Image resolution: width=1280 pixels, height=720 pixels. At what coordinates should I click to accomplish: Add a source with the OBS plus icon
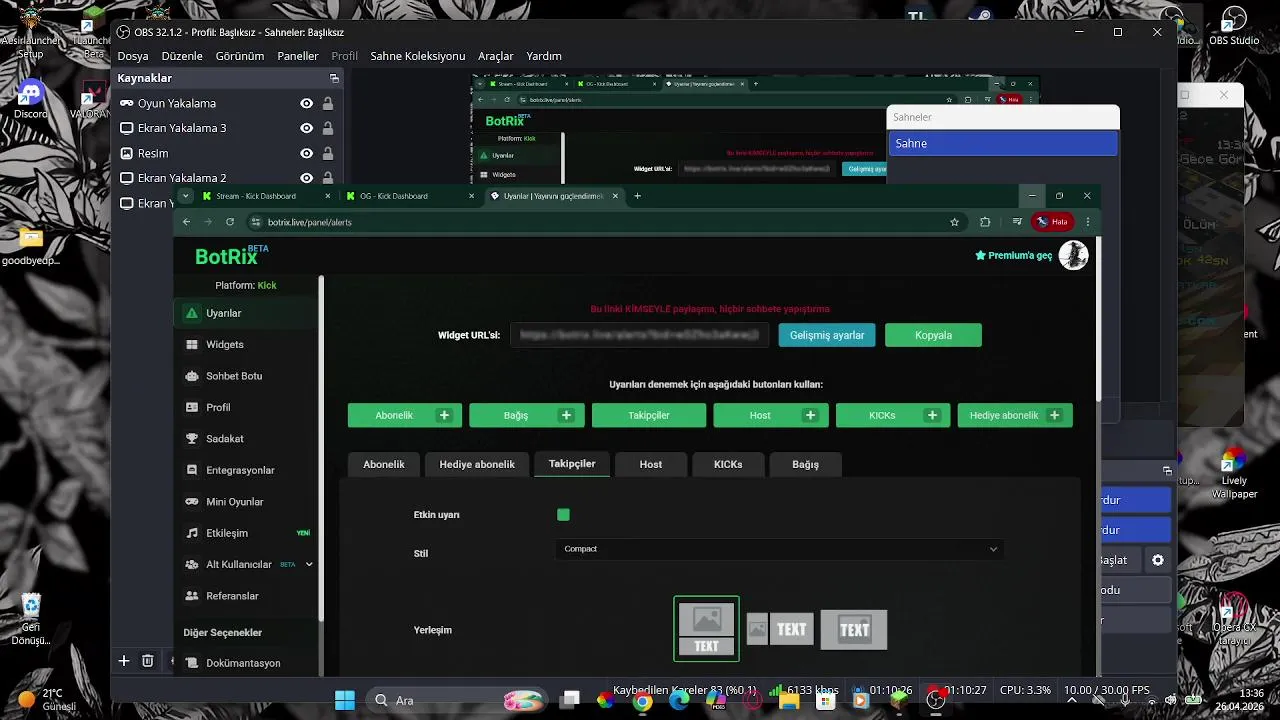124,661
